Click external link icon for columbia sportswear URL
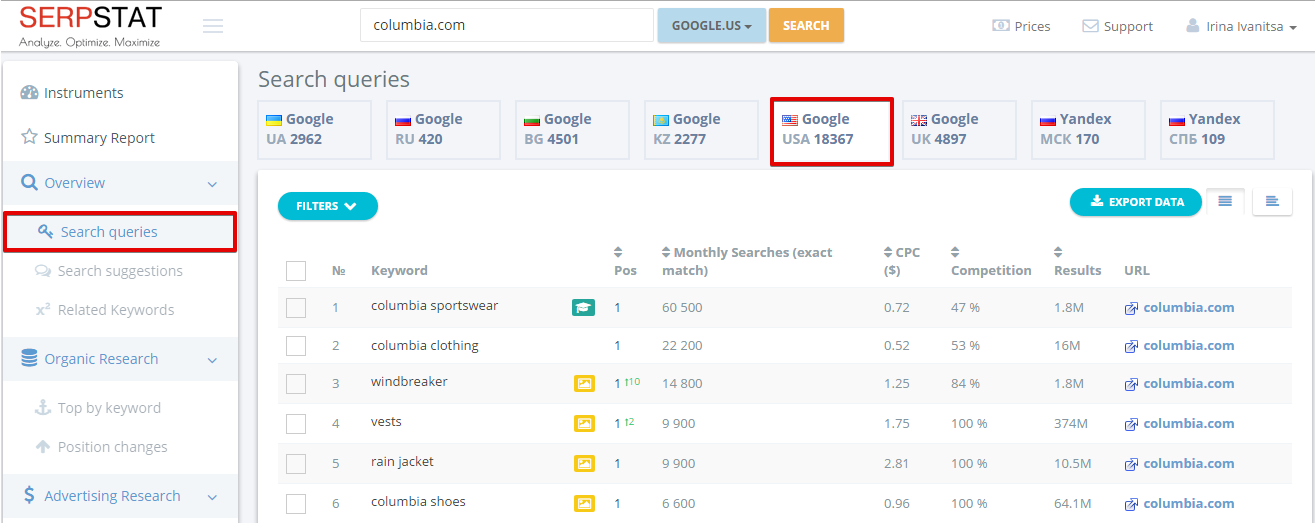This screenshot has width=1315, height=523. (1131, 308)
